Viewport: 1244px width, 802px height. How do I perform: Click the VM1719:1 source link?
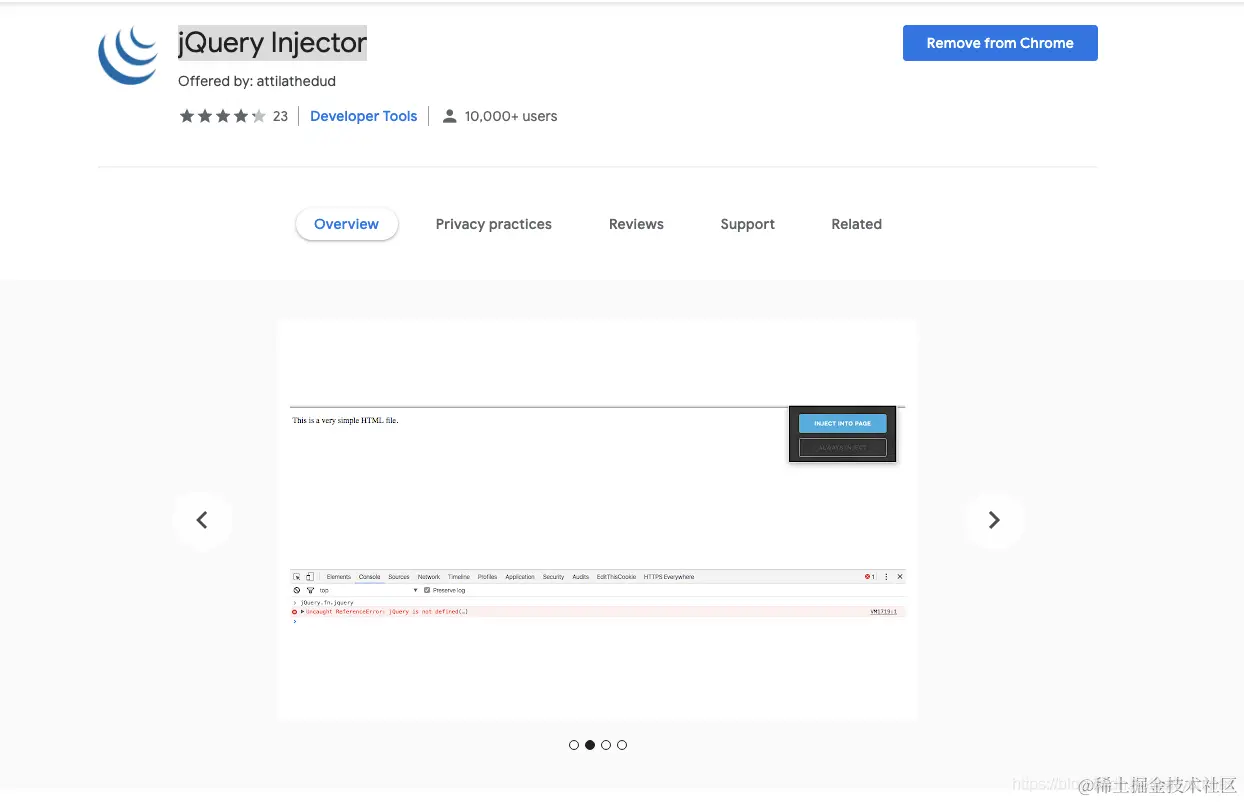[x=883, y=611]
